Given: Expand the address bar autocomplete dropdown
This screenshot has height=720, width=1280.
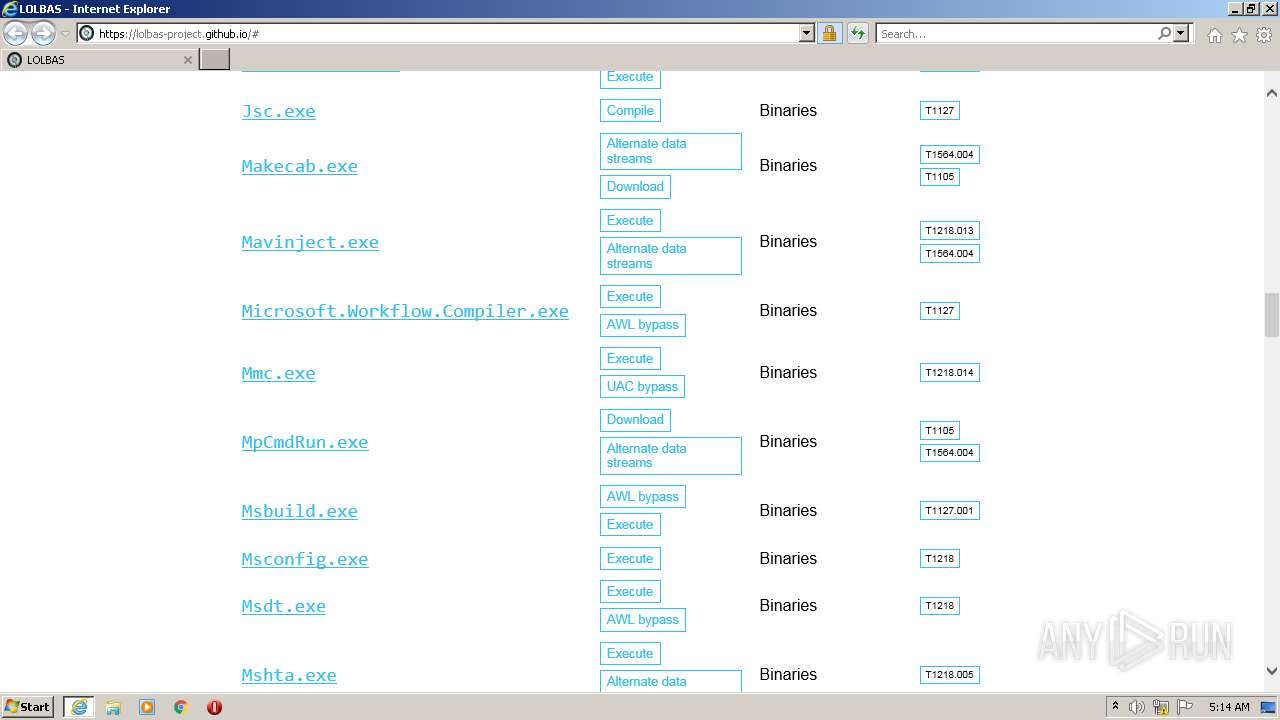Looking at the screenshot, I should click(x=807, y=33).
